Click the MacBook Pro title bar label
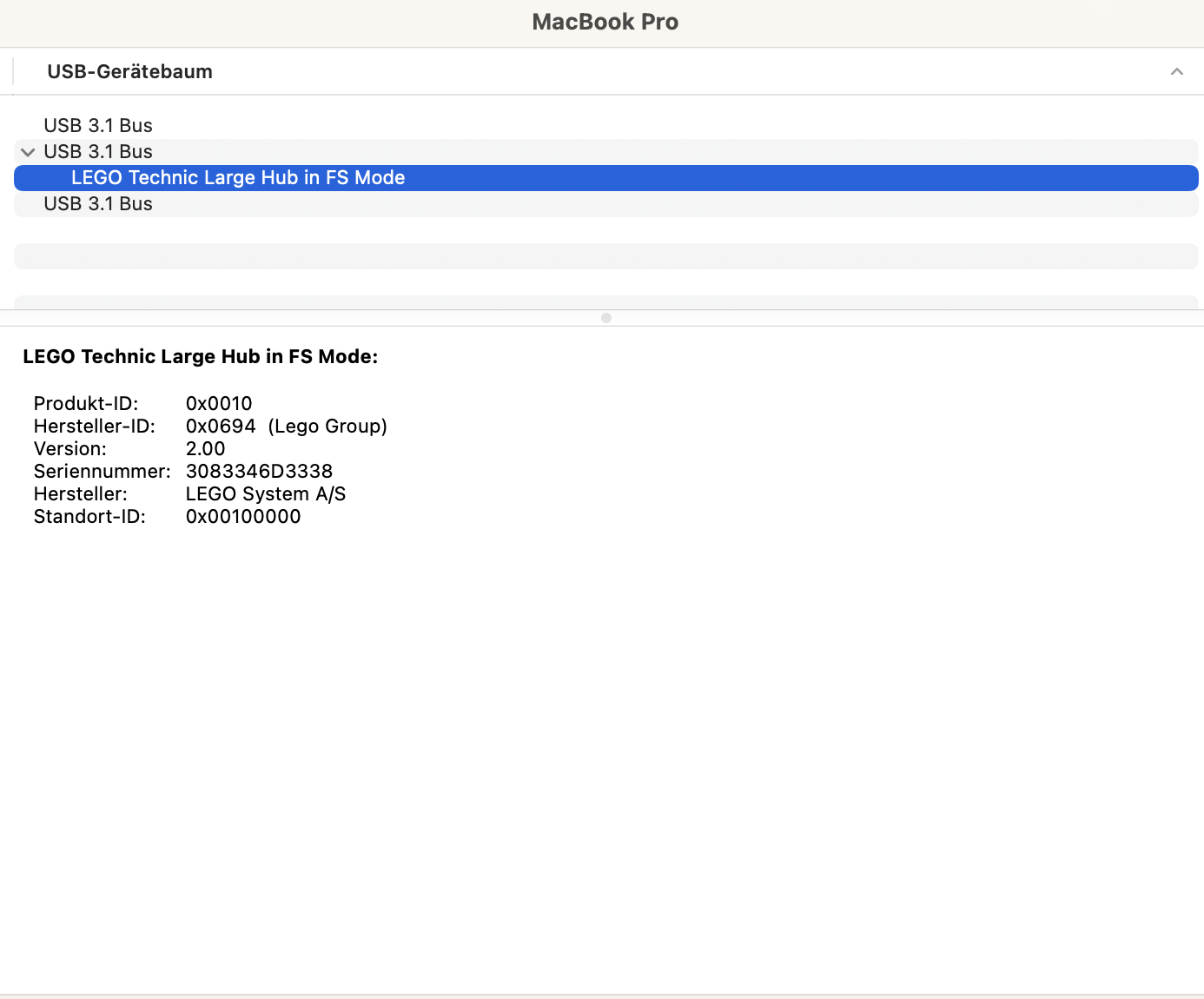 tap(605, 22)
